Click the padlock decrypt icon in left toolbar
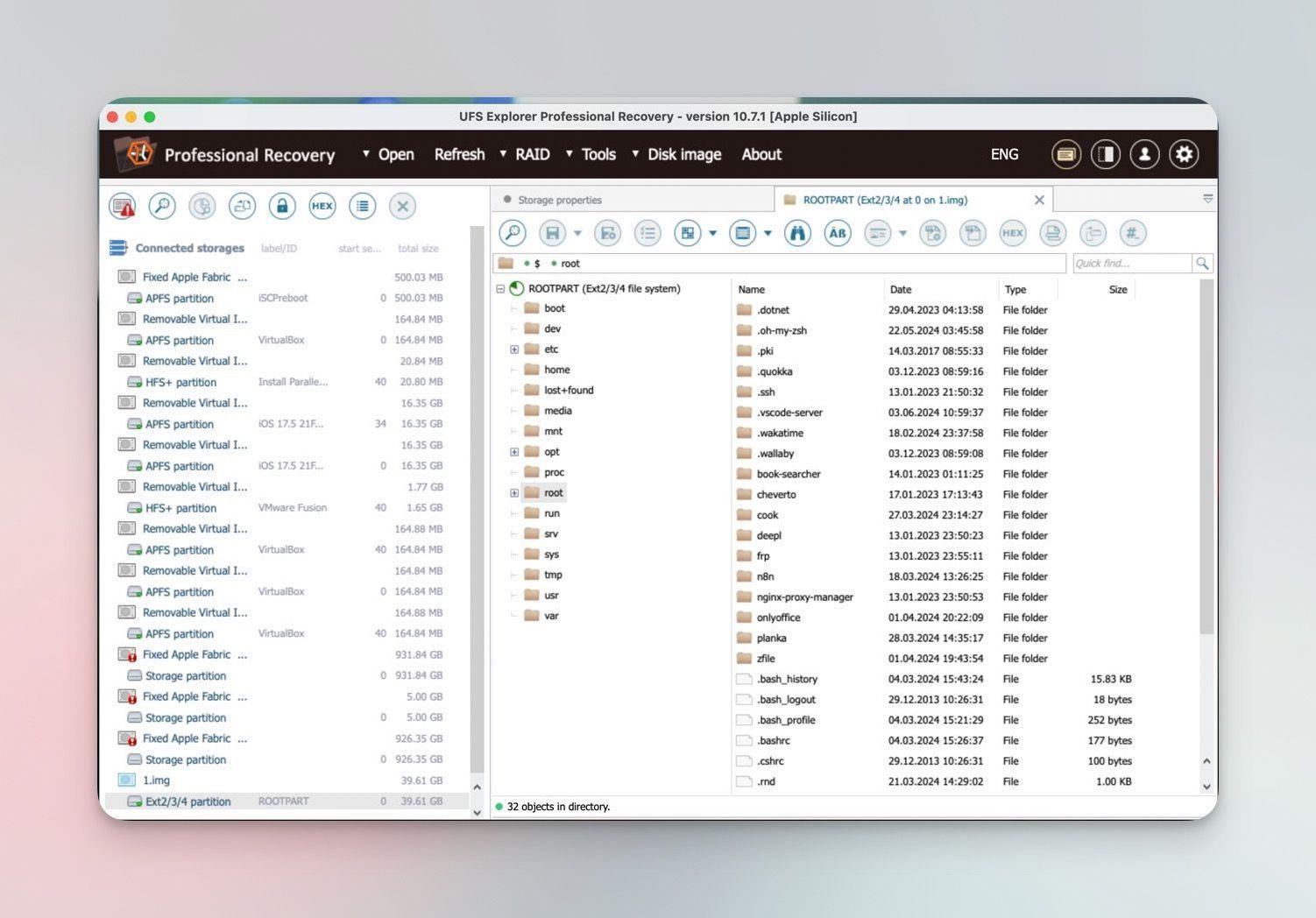This screenshot has height=918, width=1316. point(282,206)
